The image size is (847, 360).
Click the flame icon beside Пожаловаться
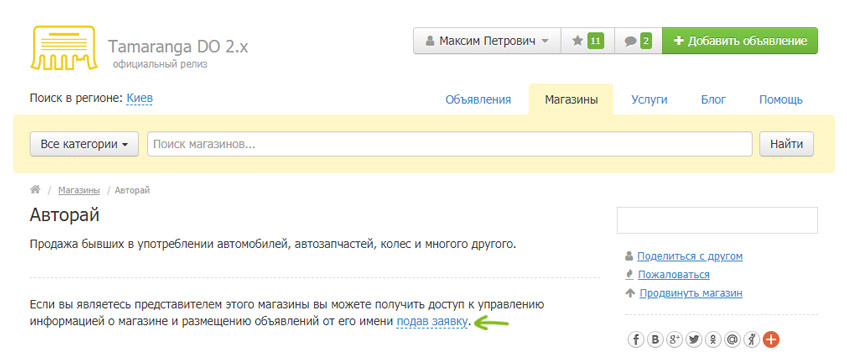coord(629,274)
